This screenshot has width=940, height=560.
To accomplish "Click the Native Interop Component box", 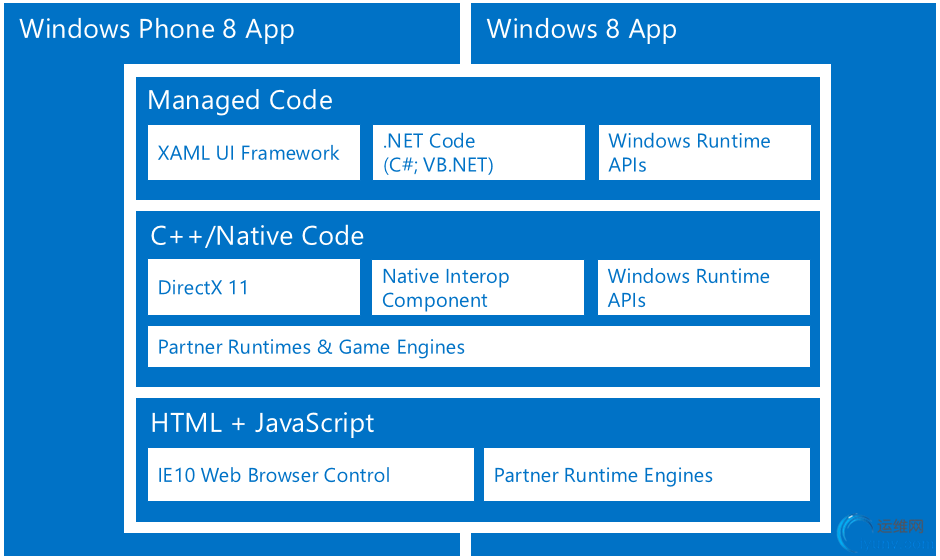I will coord(478,287).
